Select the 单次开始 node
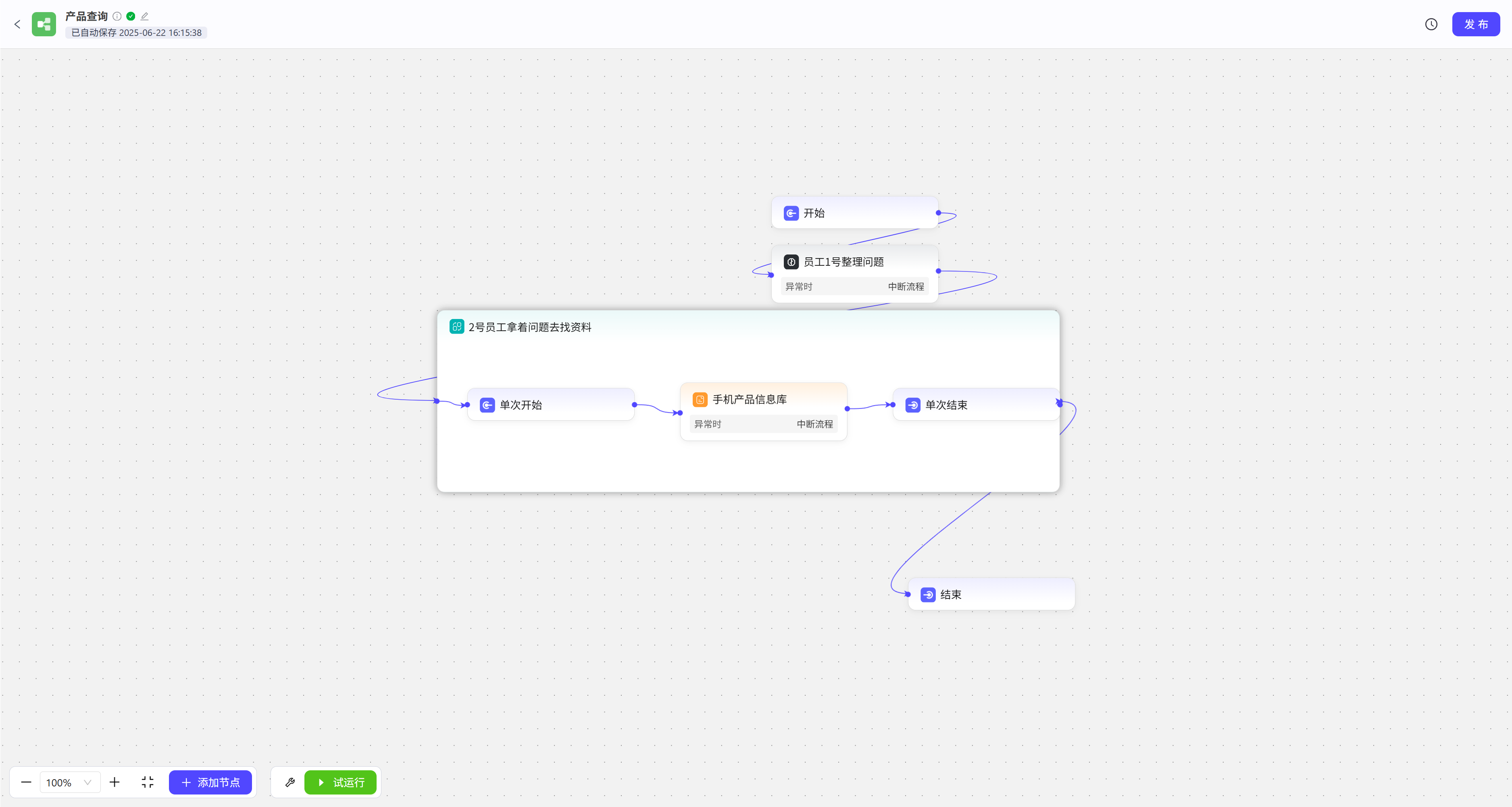This screenshot has height=807, width=1512. (550, 405)
